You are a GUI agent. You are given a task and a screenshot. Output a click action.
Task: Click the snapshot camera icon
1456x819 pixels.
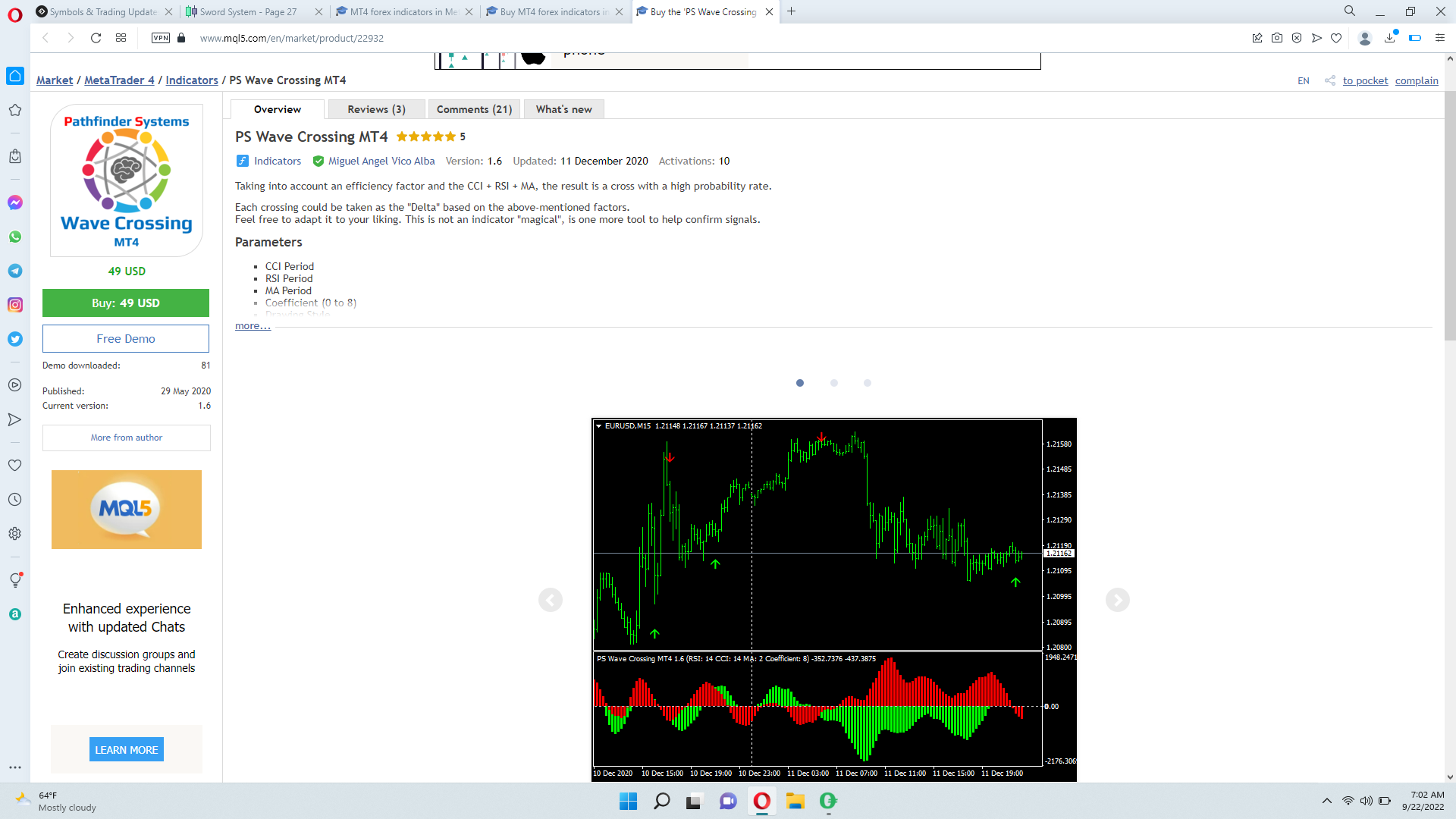pyautogui.click(x=1277, y=38)
